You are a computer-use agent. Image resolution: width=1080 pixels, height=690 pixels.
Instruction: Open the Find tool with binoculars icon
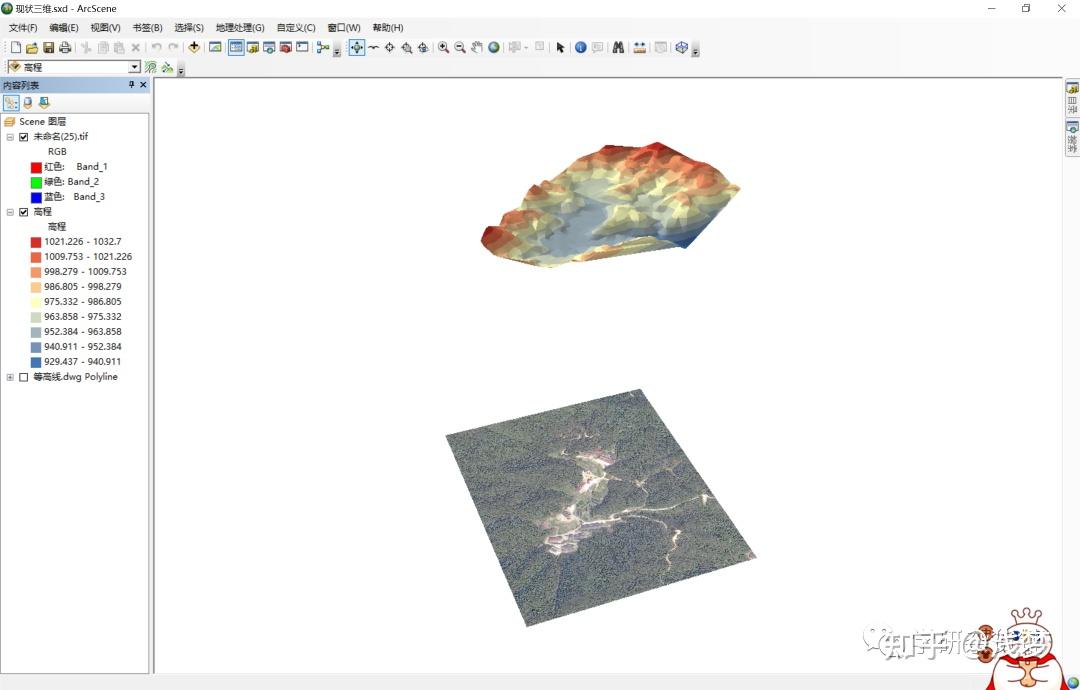pyautogui.click(x=617, y=47)
